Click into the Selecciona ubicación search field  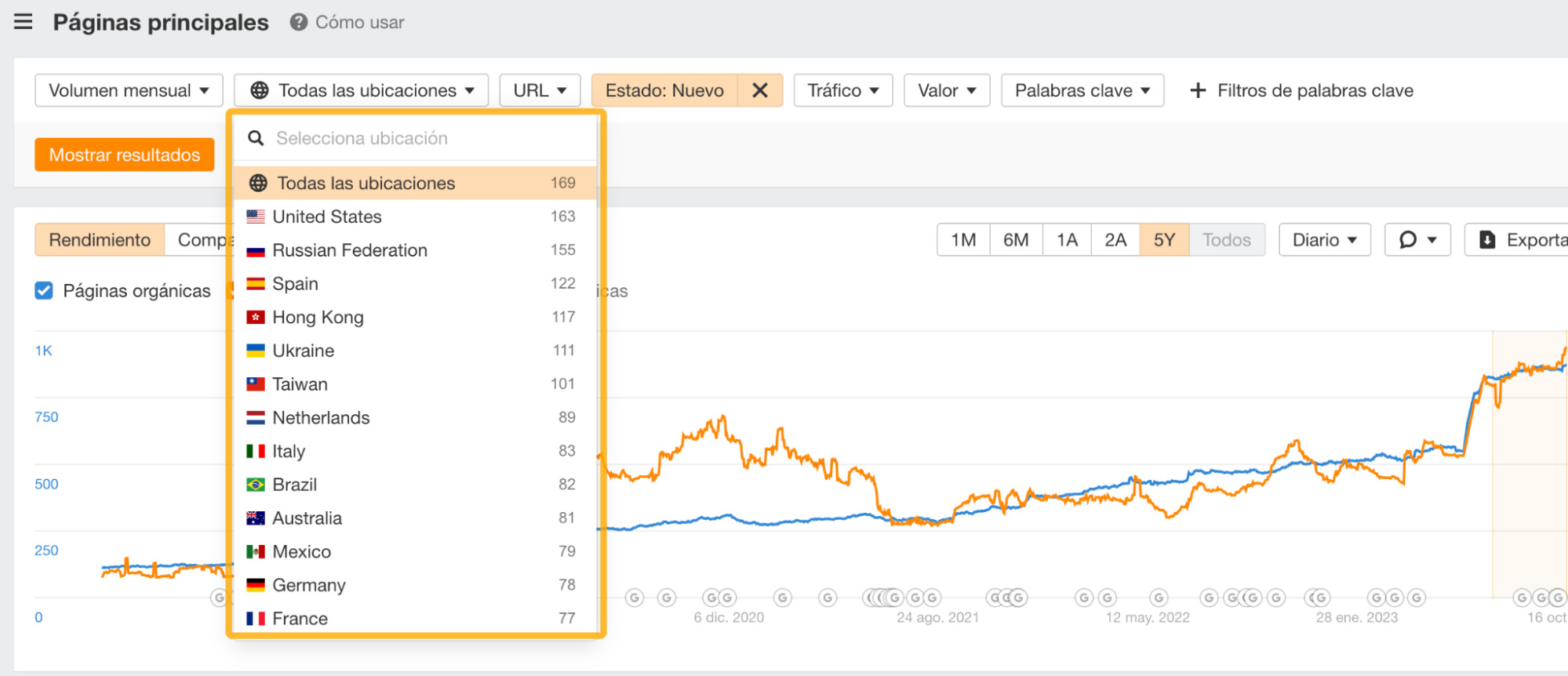pos(424,139)
